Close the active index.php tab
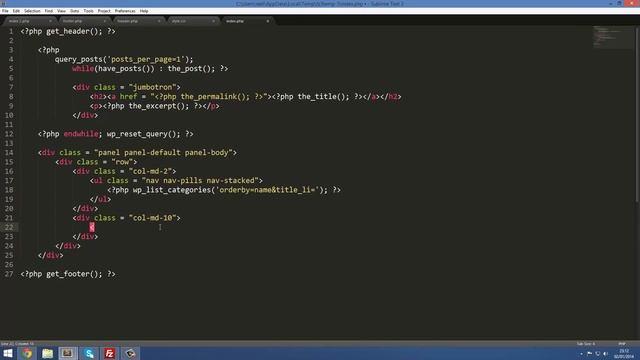This screenshot has width=640, height=360. click(268, 21)
